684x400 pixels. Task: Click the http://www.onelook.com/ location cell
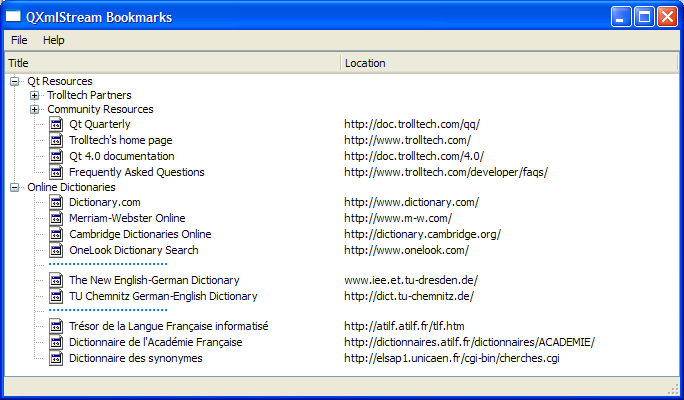406,250
